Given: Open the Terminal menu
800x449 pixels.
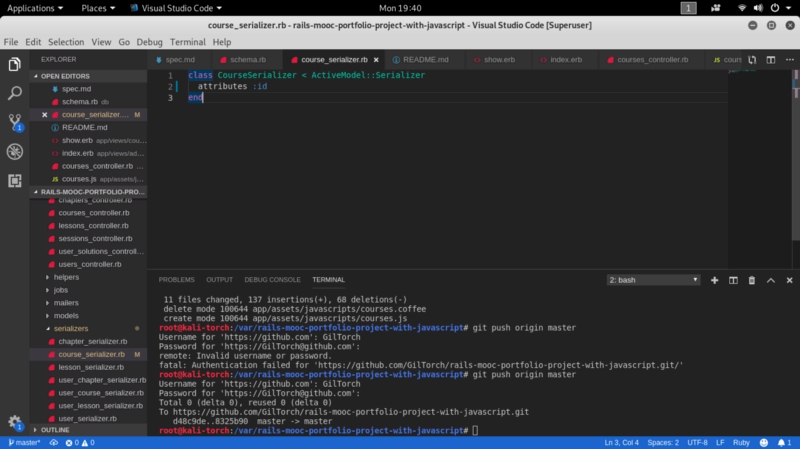Looking at the screenshot, I should coord(188,42).
